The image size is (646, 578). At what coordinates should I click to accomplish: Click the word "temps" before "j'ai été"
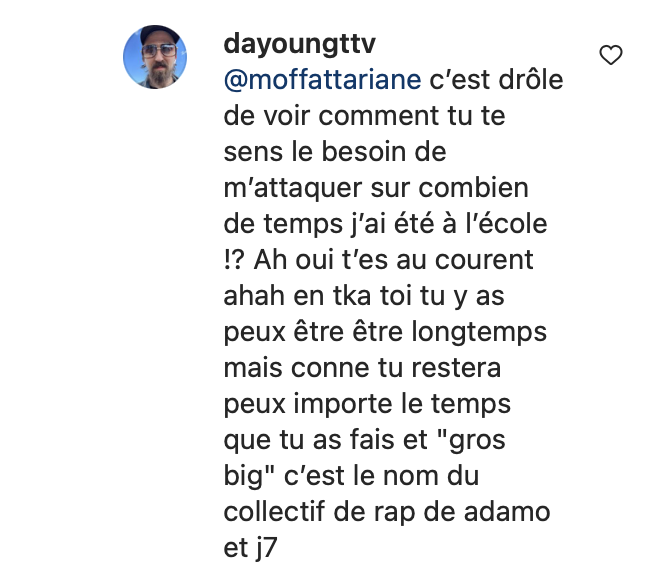(303, 225)
